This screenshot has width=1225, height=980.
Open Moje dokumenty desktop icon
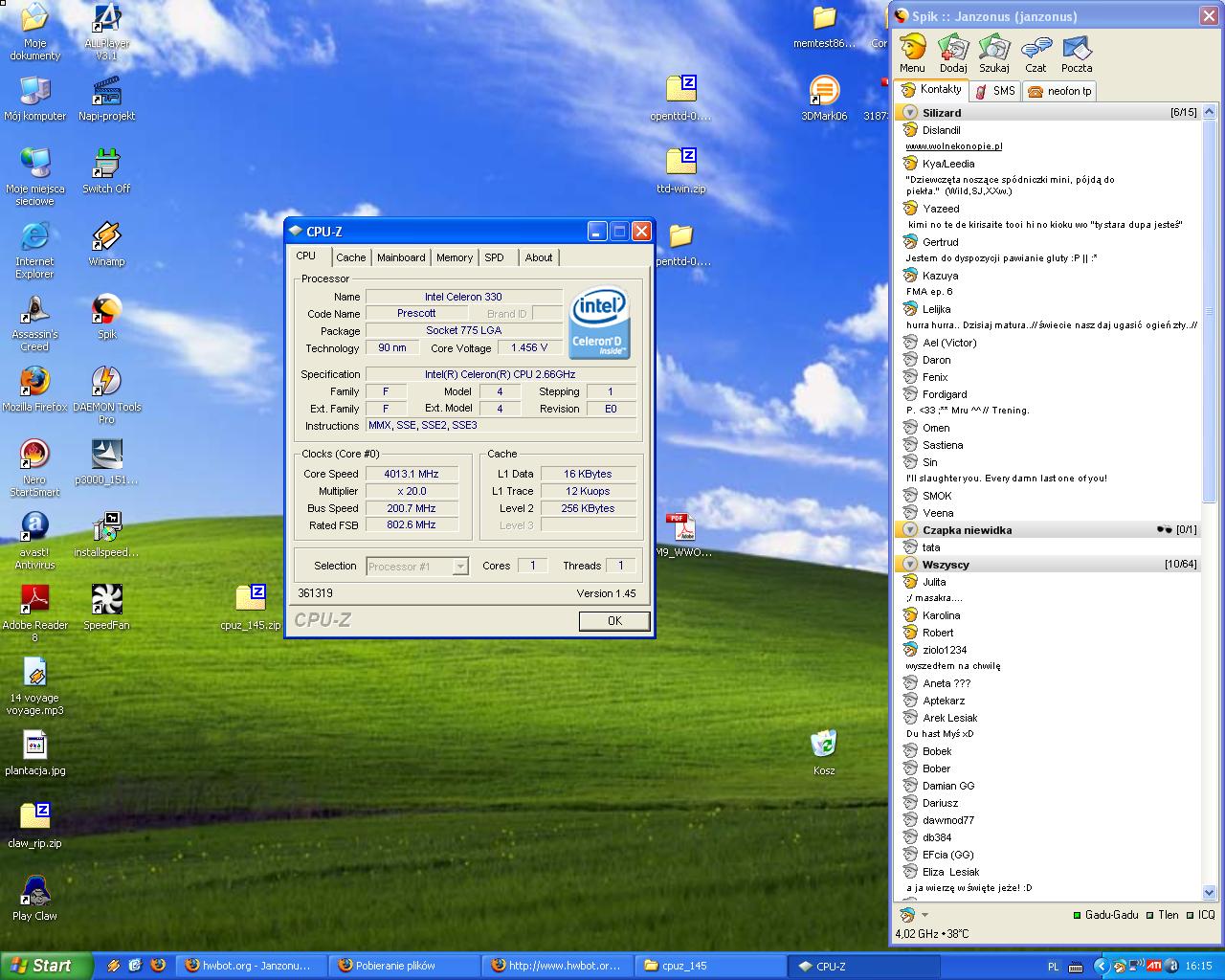(x=35, y=32)
